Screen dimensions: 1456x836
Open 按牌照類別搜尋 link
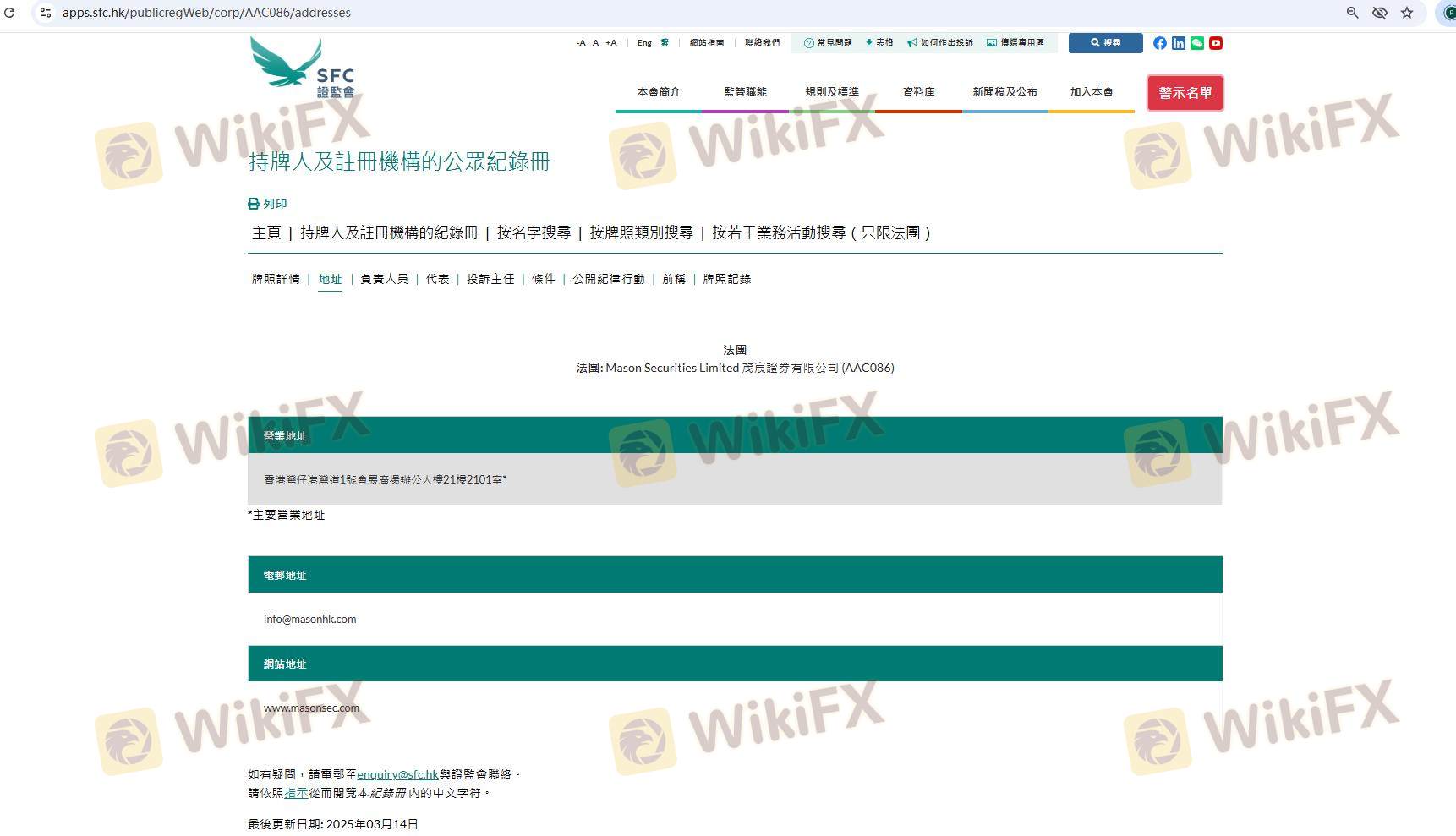[641, 232]
